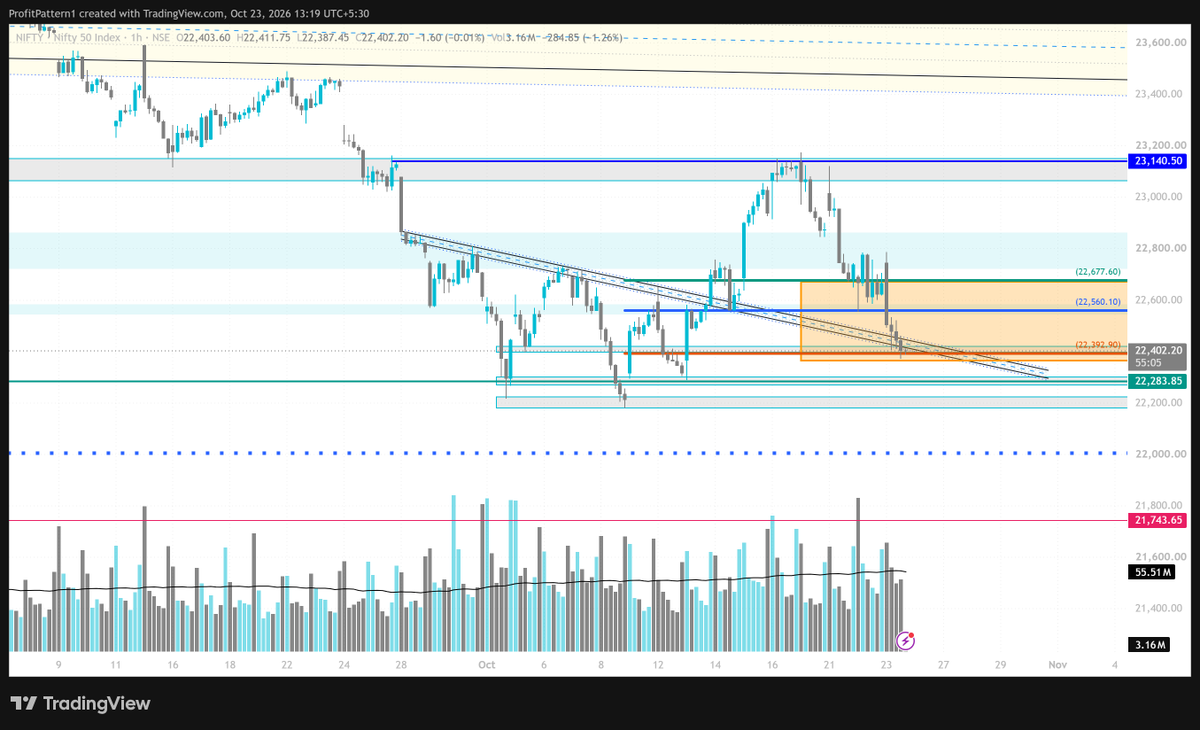Click the Nov label on time axis
The image size is (1200, 730).
coord(1057,664)
